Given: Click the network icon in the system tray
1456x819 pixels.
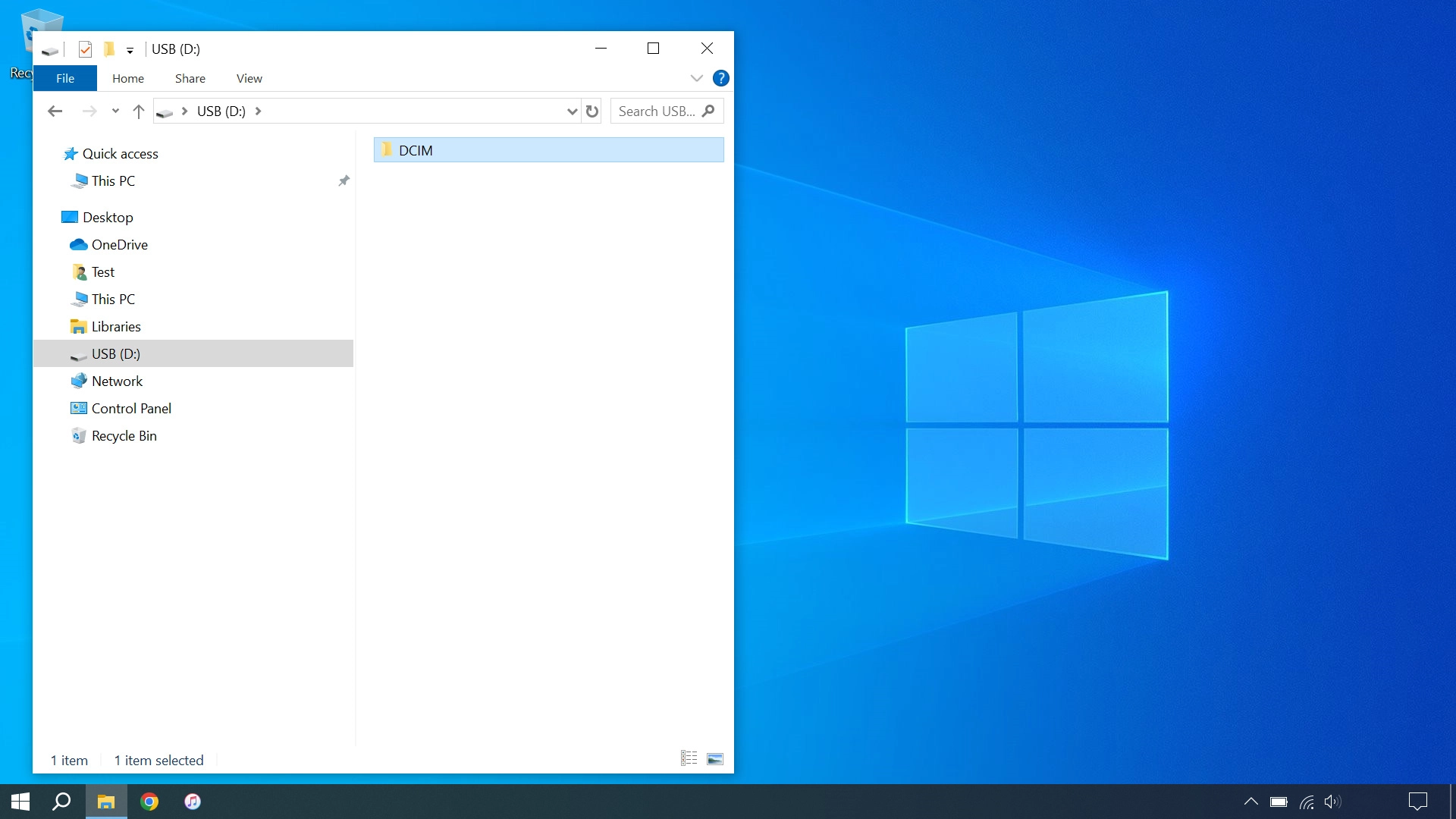Looking at the screenshot, I should point(1306,802).
